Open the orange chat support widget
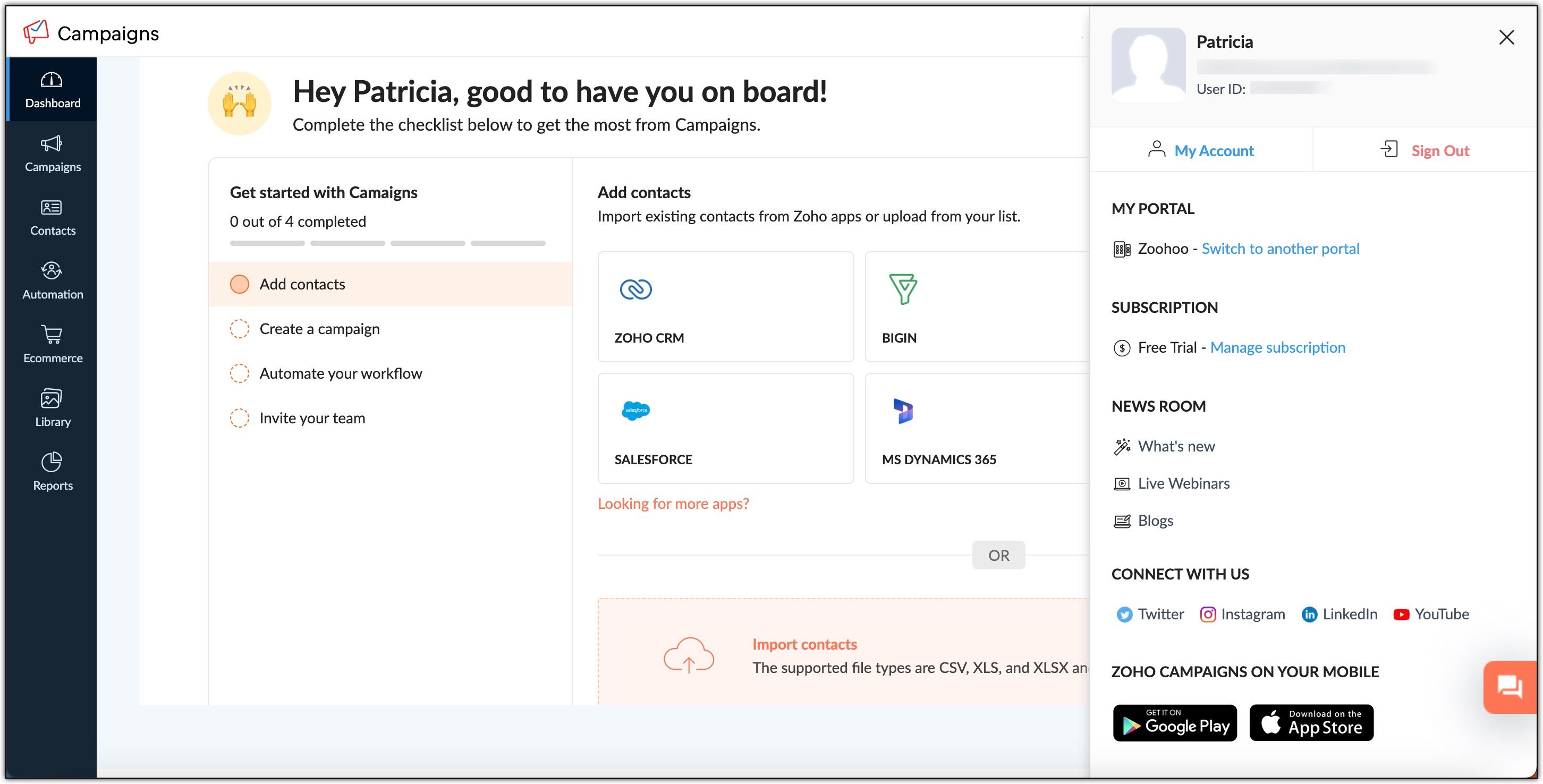1543x784 pixels. click(x=1509, y=686)
